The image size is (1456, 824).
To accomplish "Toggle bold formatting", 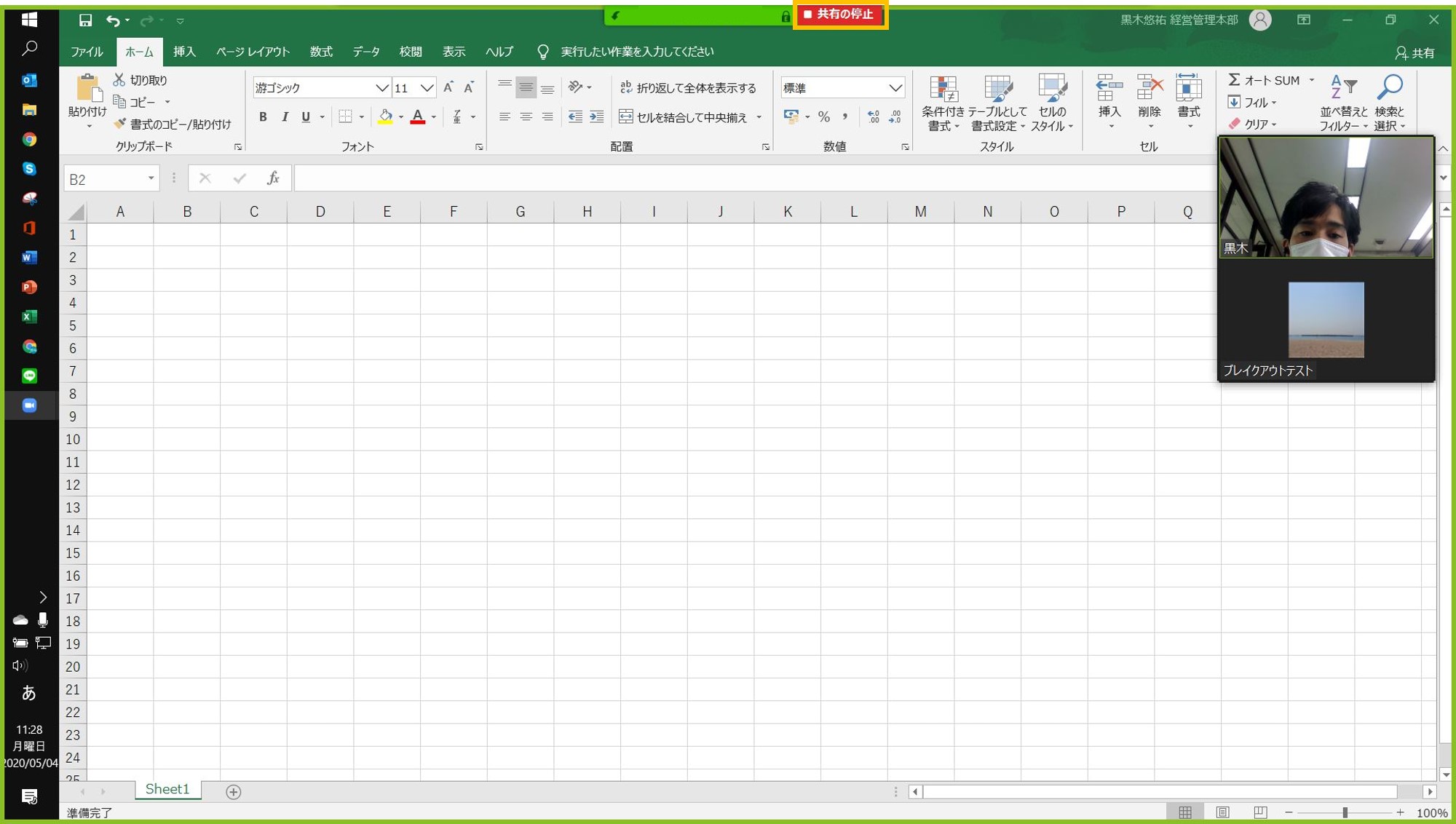I will point(263,116).
